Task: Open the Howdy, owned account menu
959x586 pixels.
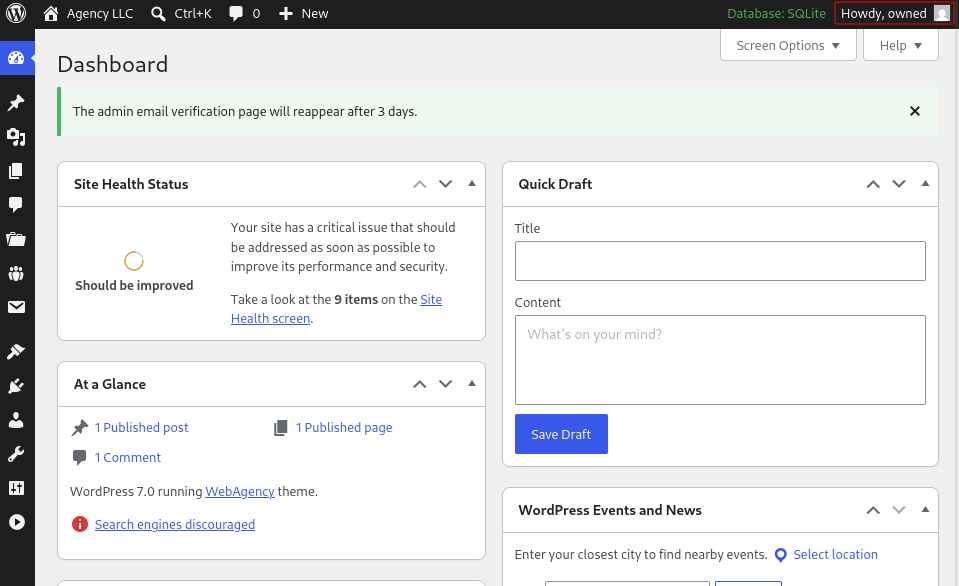Action: (894, 13)
